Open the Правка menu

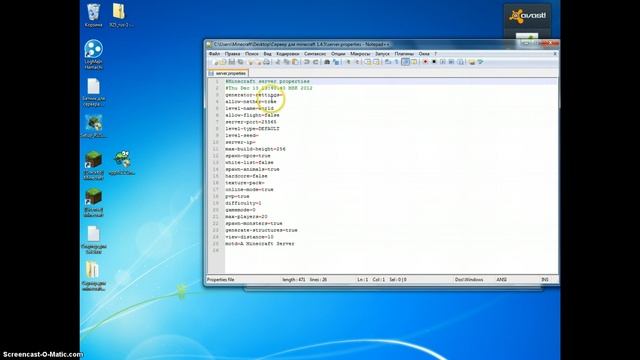232,53
